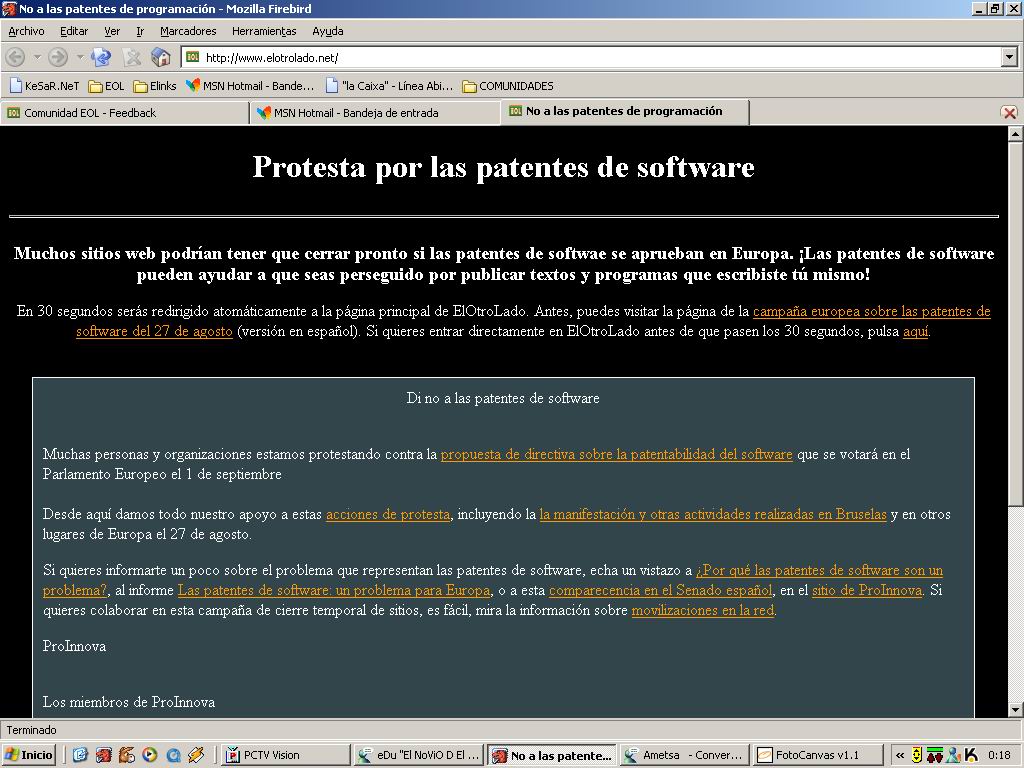Click the 'Terminado' status bar text

[31, 730]
